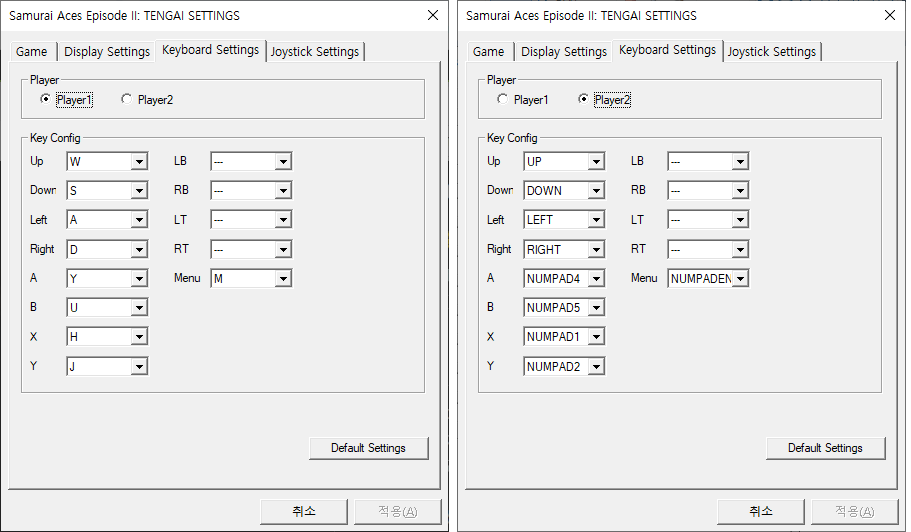911x532 pixels.
Task: Open Up dropdown showing UP
Action: (564, 161)
